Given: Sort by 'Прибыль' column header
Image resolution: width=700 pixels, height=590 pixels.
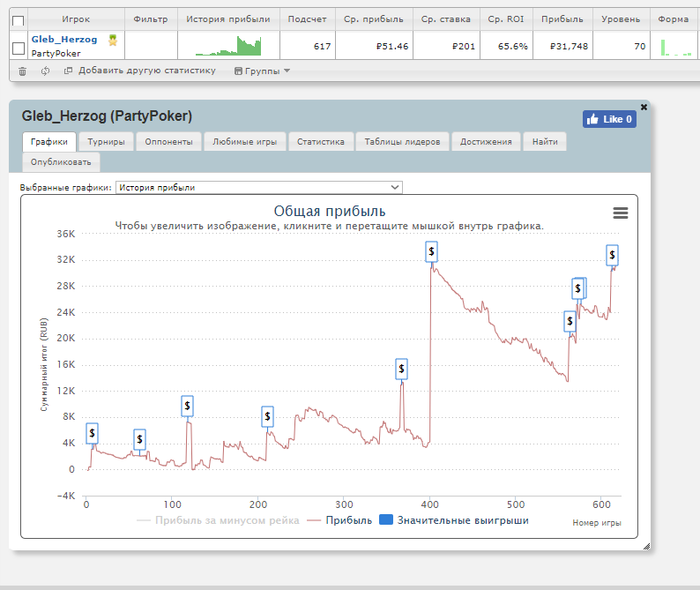Looking at the screenshot, I should pyautogui.click(x=562, y=19).
